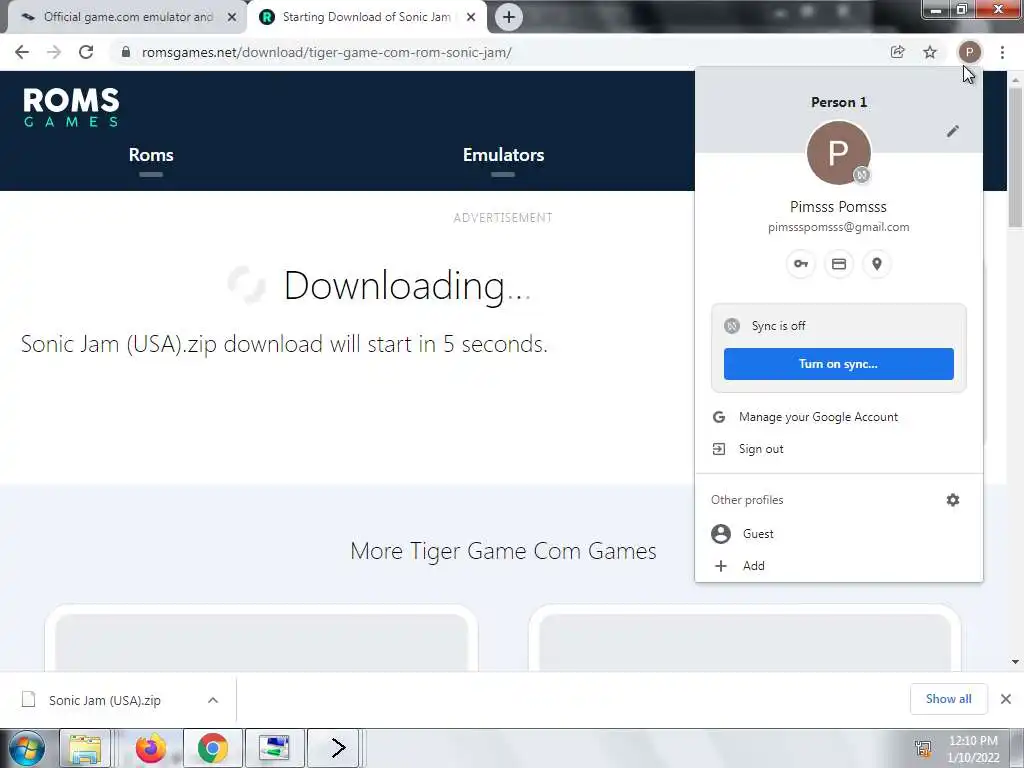This screenshot has width=1024, height=768.
Task: Click Turn on sync button
Action: pyautogui.click(x=839, y=364)
